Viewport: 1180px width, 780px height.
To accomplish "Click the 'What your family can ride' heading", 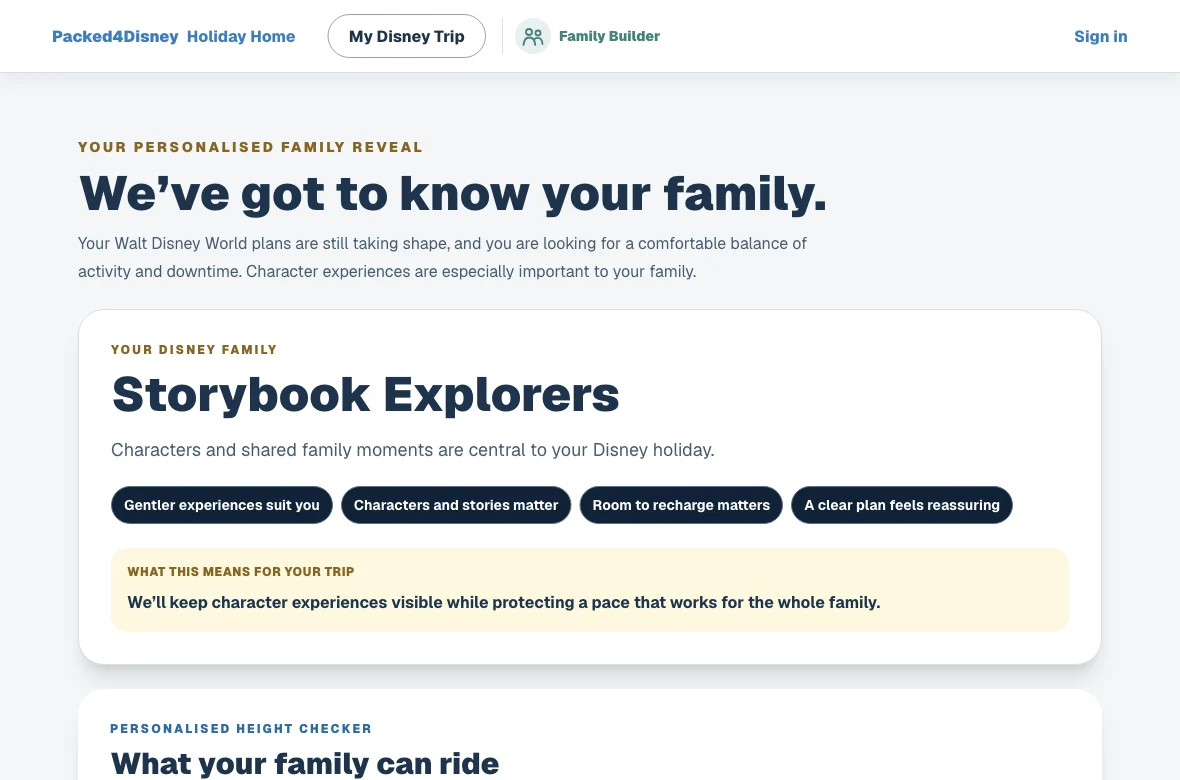I will tap(305, 763).
